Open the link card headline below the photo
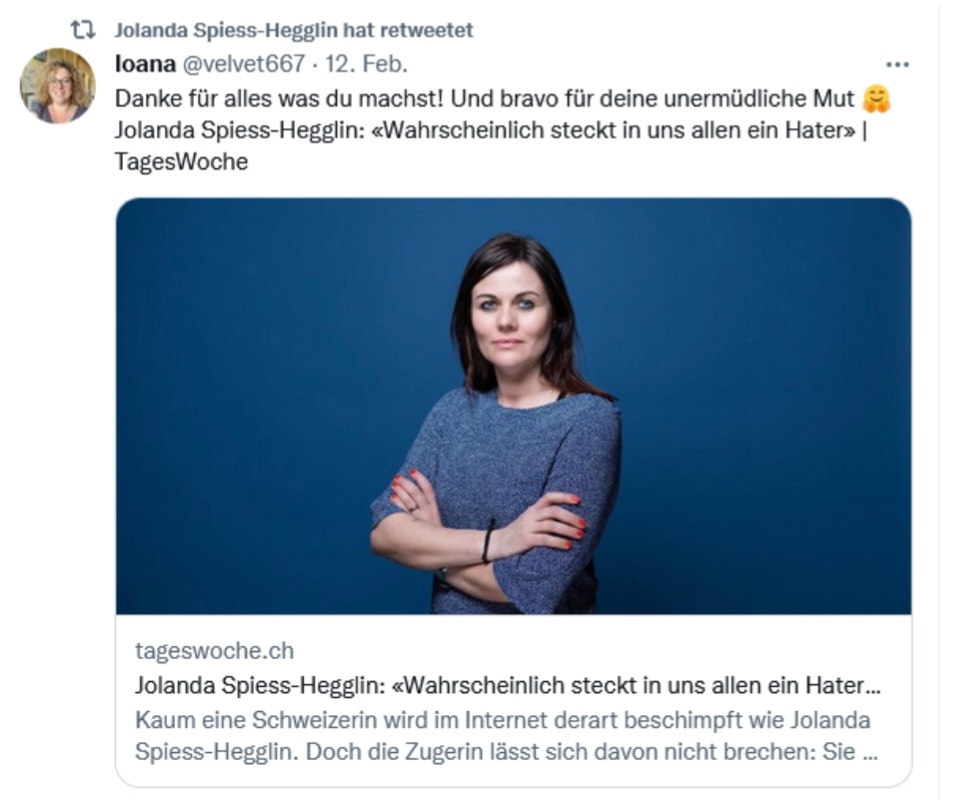Screen dimensions: 980x809 (x=508, y=686)
